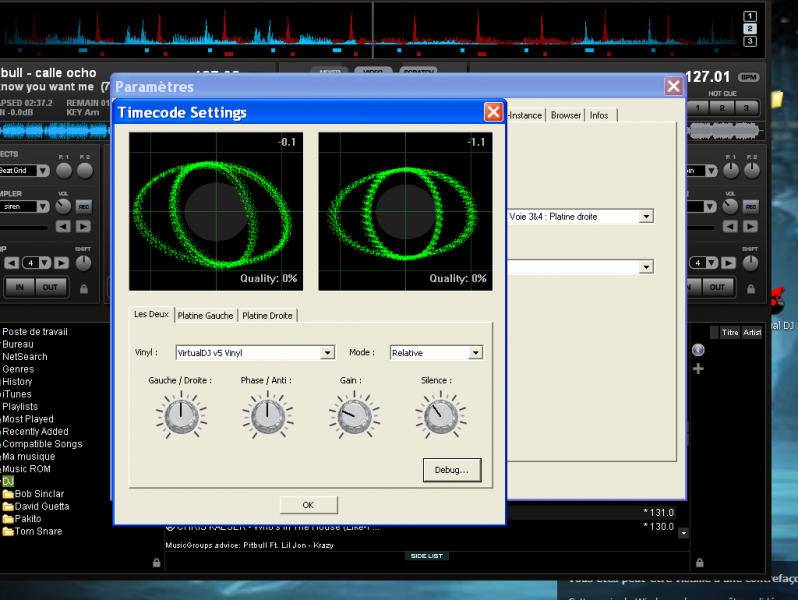Close the Timecode Settings dialog
798x600 pixels.
pyautogui.click(x=493, y=112)
